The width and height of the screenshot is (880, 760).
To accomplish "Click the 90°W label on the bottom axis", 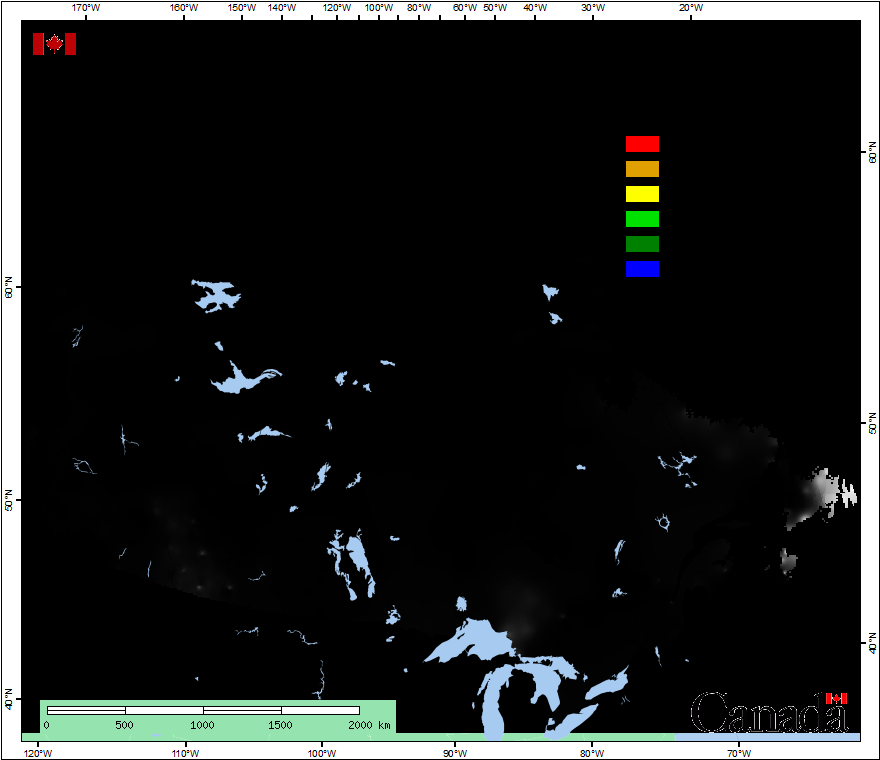I will click(x=454, y=753).
